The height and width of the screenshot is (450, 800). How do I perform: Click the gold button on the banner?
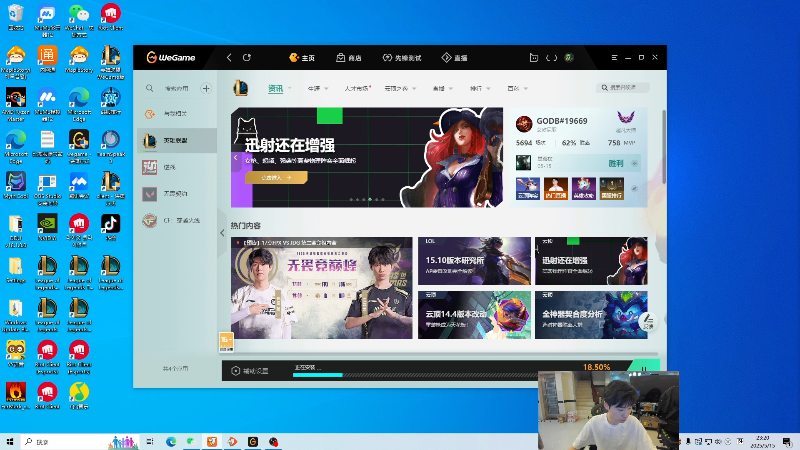(276, 178)
